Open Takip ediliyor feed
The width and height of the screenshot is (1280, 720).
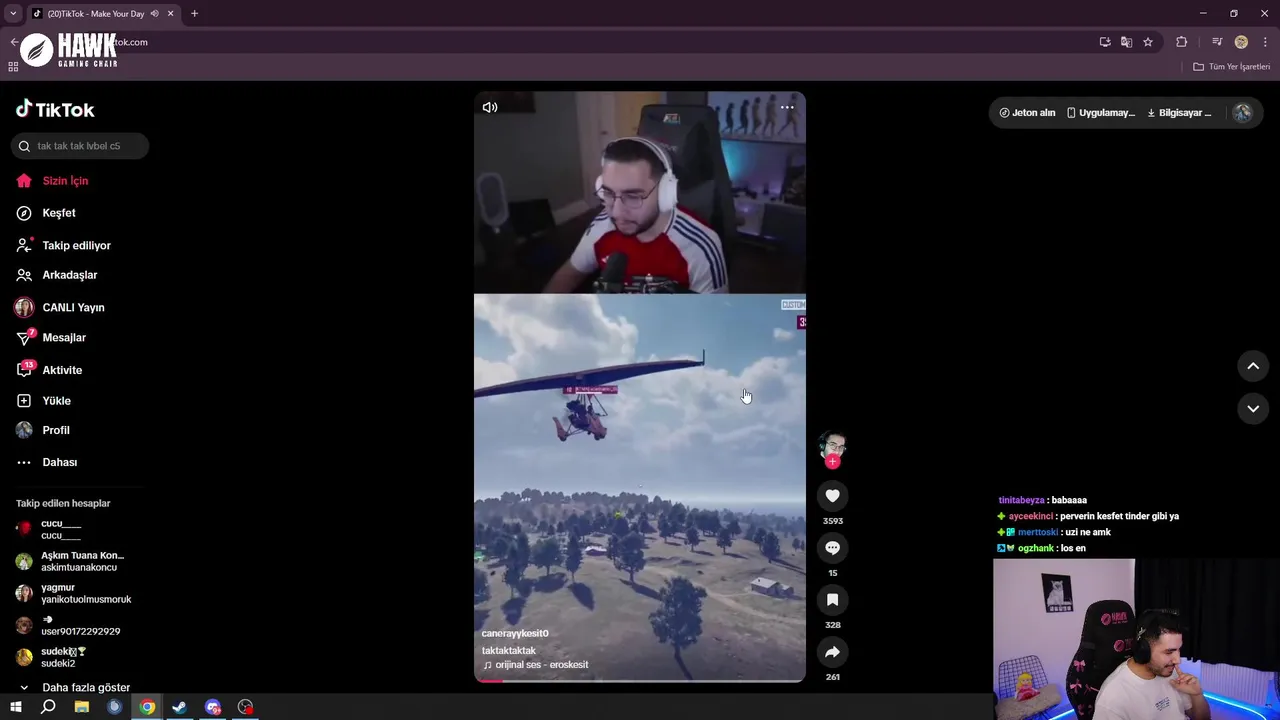click(76, 246)
